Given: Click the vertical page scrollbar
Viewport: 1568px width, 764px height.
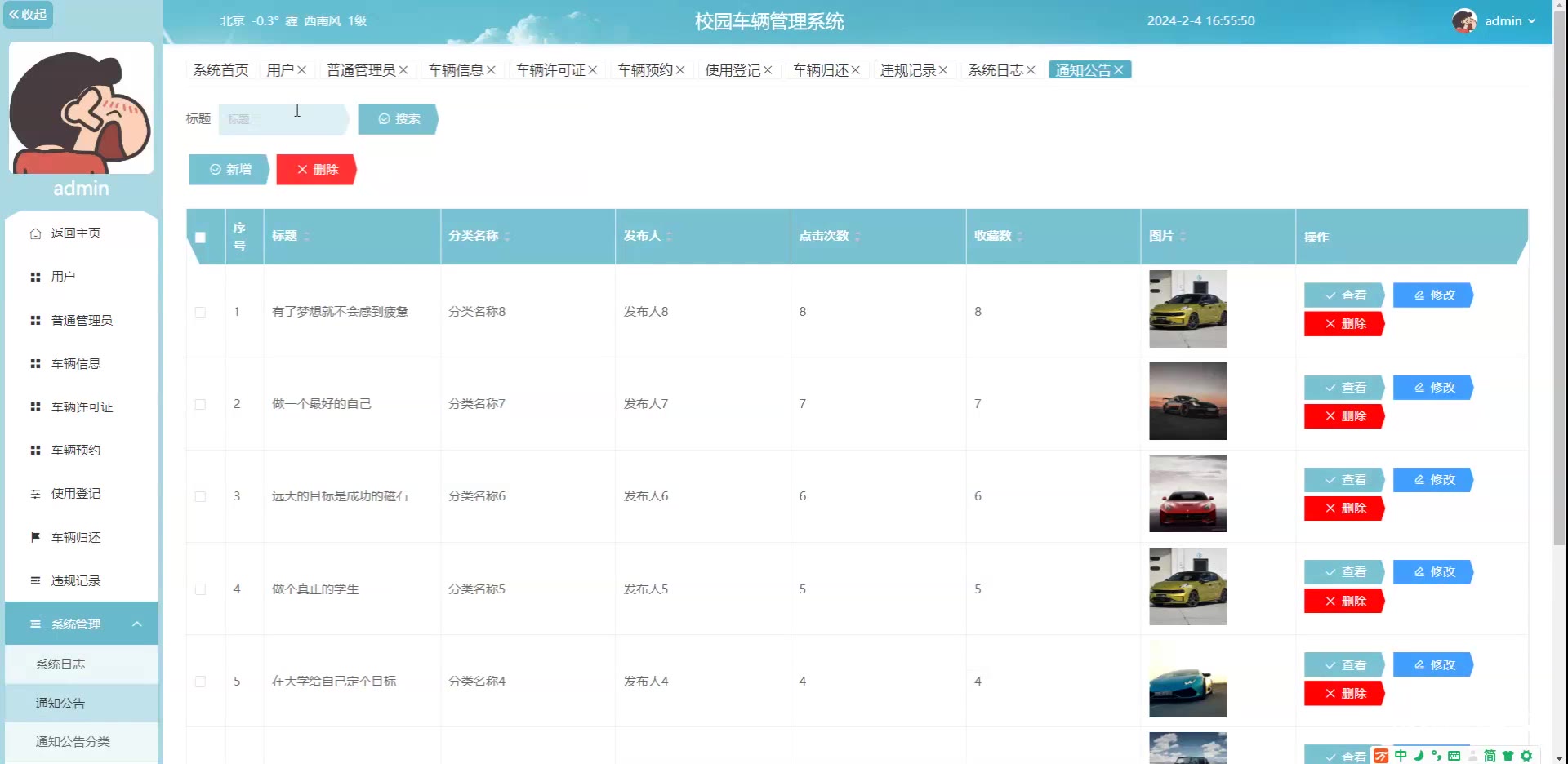Looking at the screenshot, I should [x=1559, y=326].
